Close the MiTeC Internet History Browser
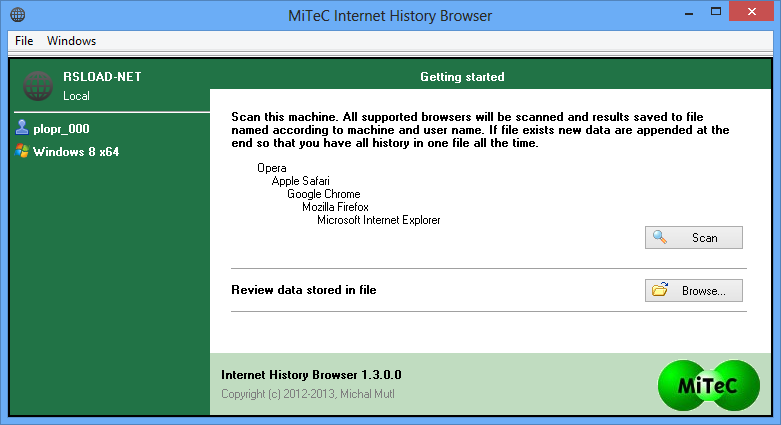 click(x=752, y=11)
